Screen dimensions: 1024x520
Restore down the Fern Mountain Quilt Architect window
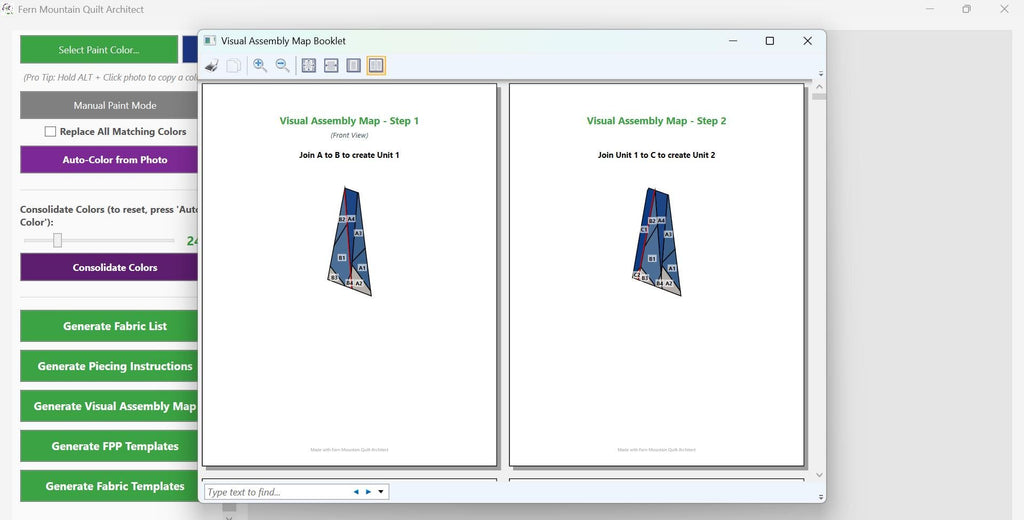point(967,9)
